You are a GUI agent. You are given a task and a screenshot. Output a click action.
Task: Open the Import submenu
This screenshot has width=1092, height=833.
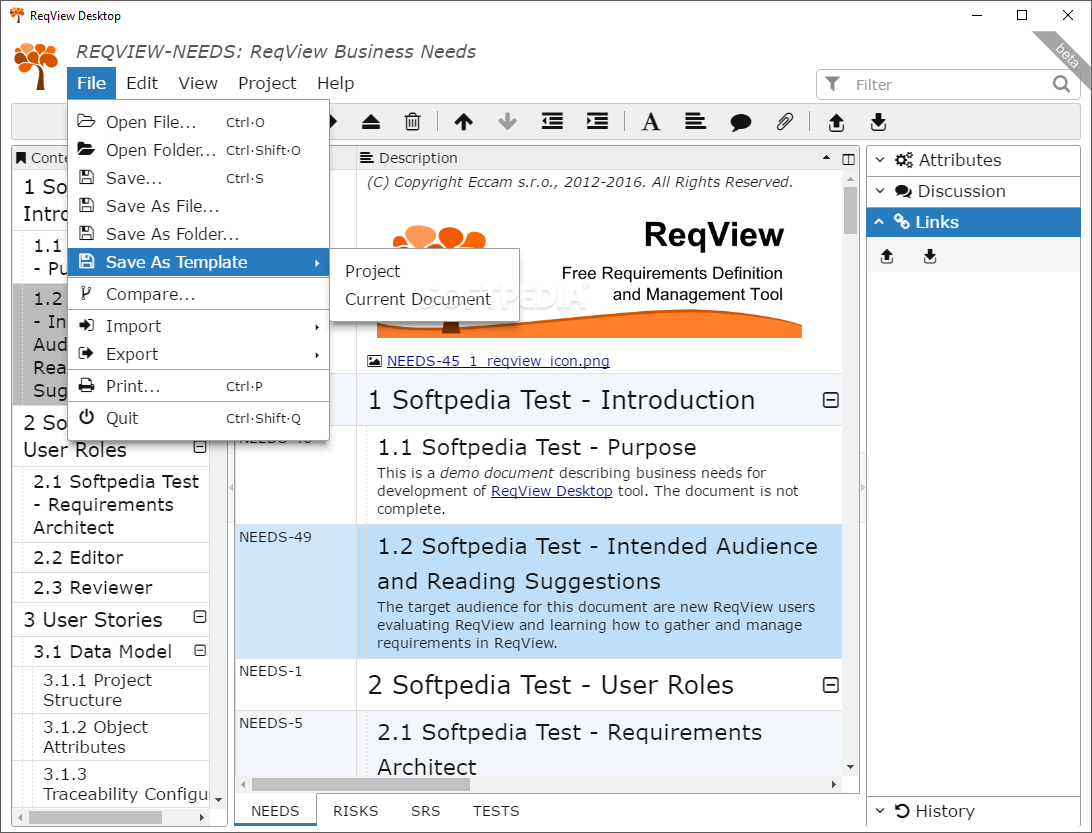(198, 326)
